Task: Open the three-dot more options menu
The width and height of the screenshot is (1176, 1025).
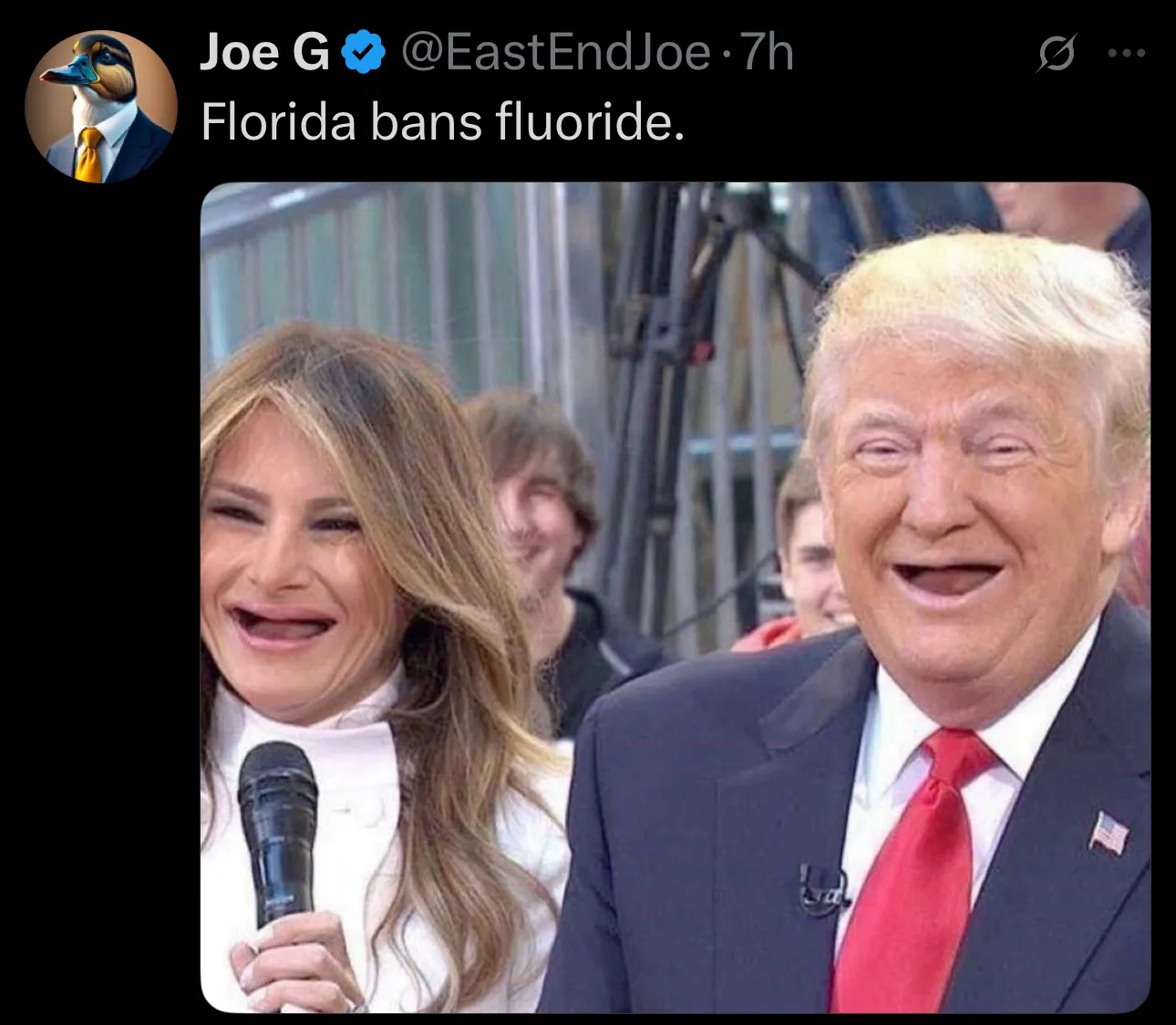Action: 1127,54
